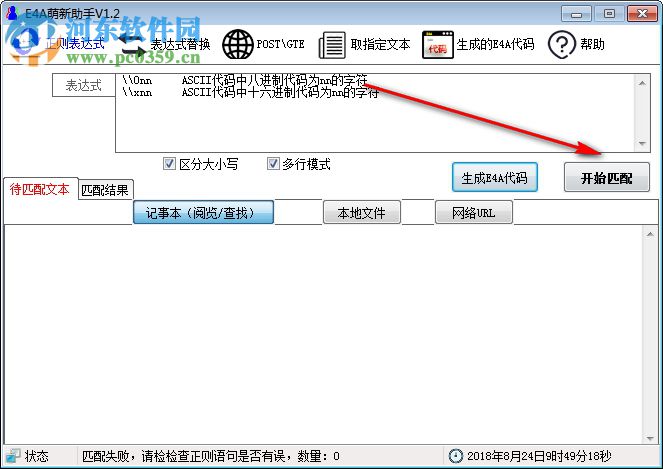Click the POST\GTE globe icon

238,44
